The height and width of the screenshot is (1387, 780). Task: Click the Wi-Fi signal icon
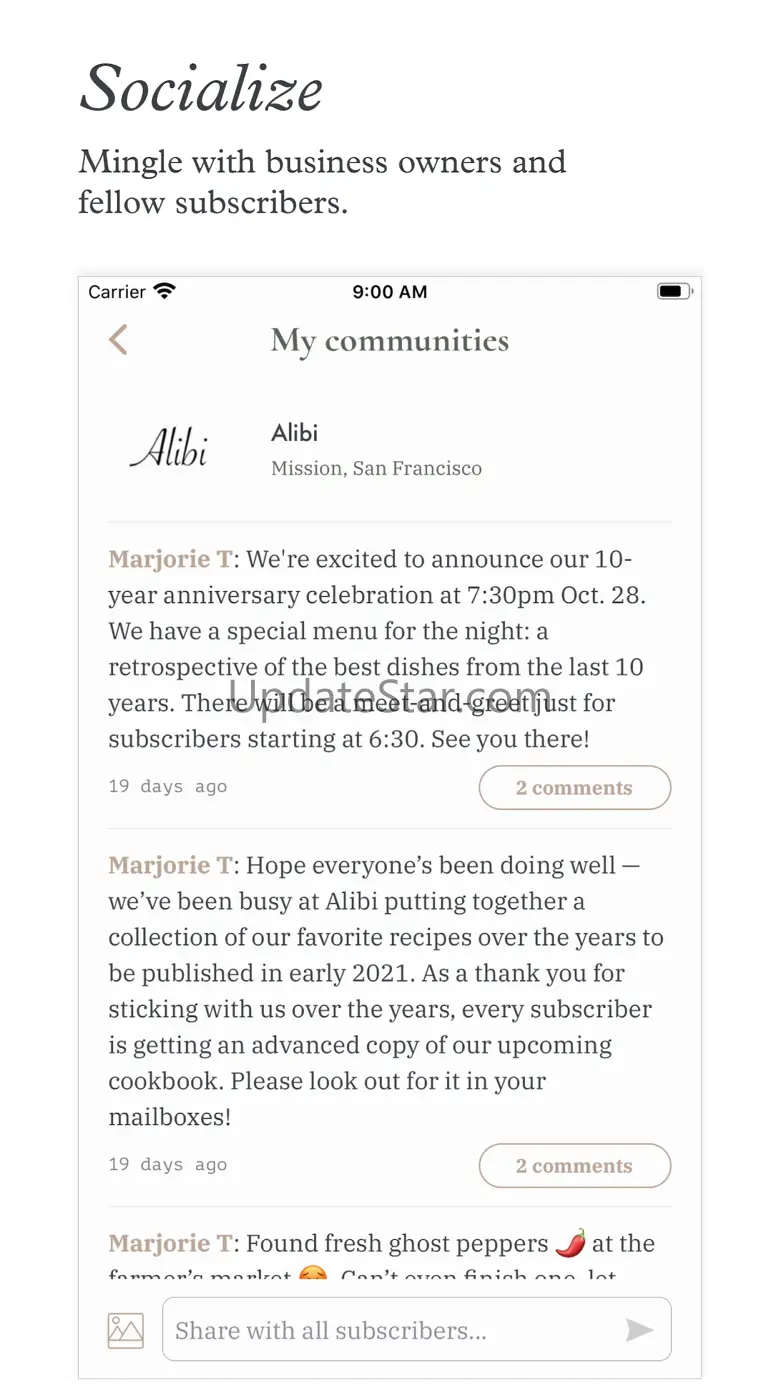point(165,291)
